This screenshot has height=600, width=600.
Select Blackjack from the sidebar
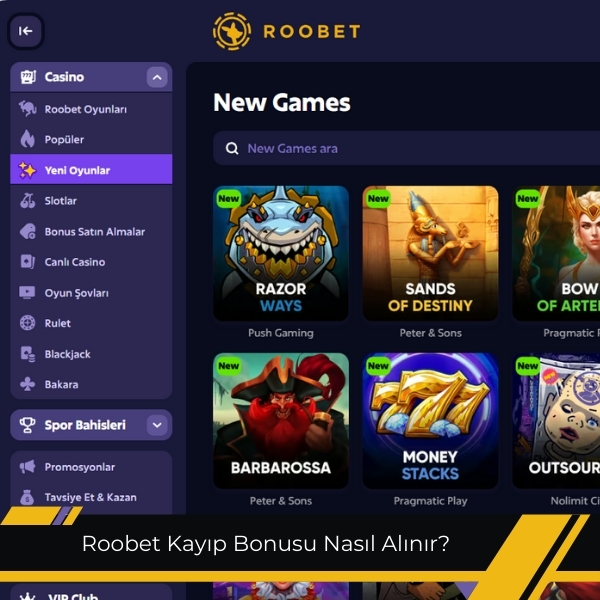tap(91, 354)
